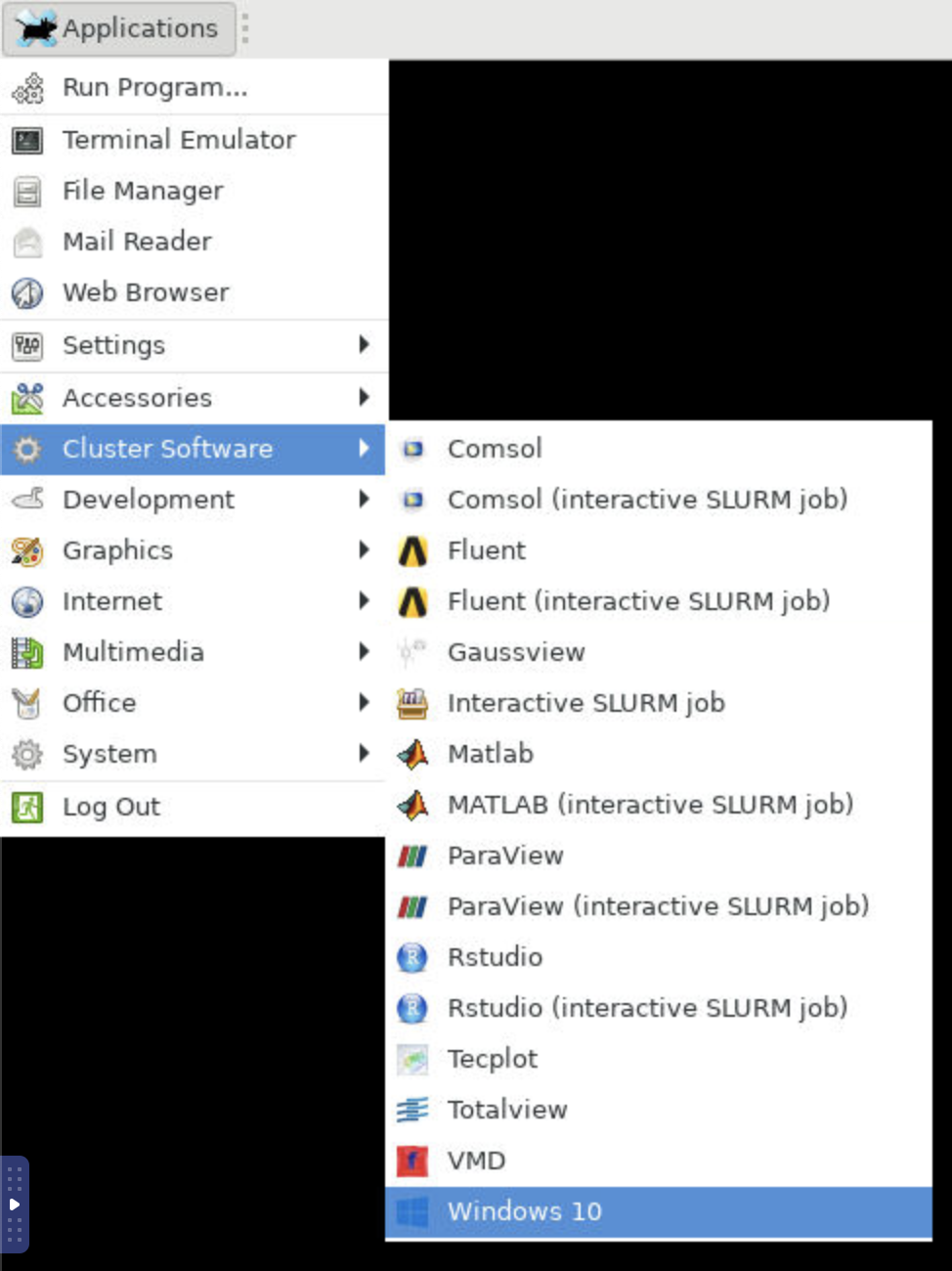
Task: Open the Multimedia menu entry
Action: click(133, 652)
